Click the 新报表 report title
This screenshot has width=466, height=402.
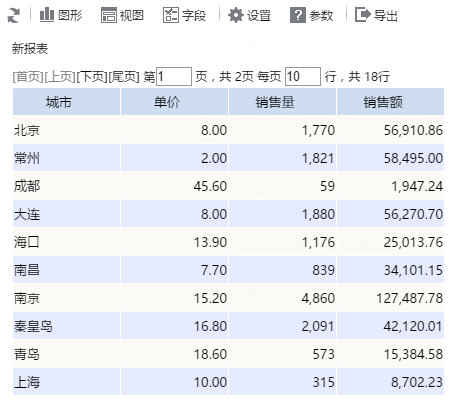pyautogui.click(x=30, y=49)
